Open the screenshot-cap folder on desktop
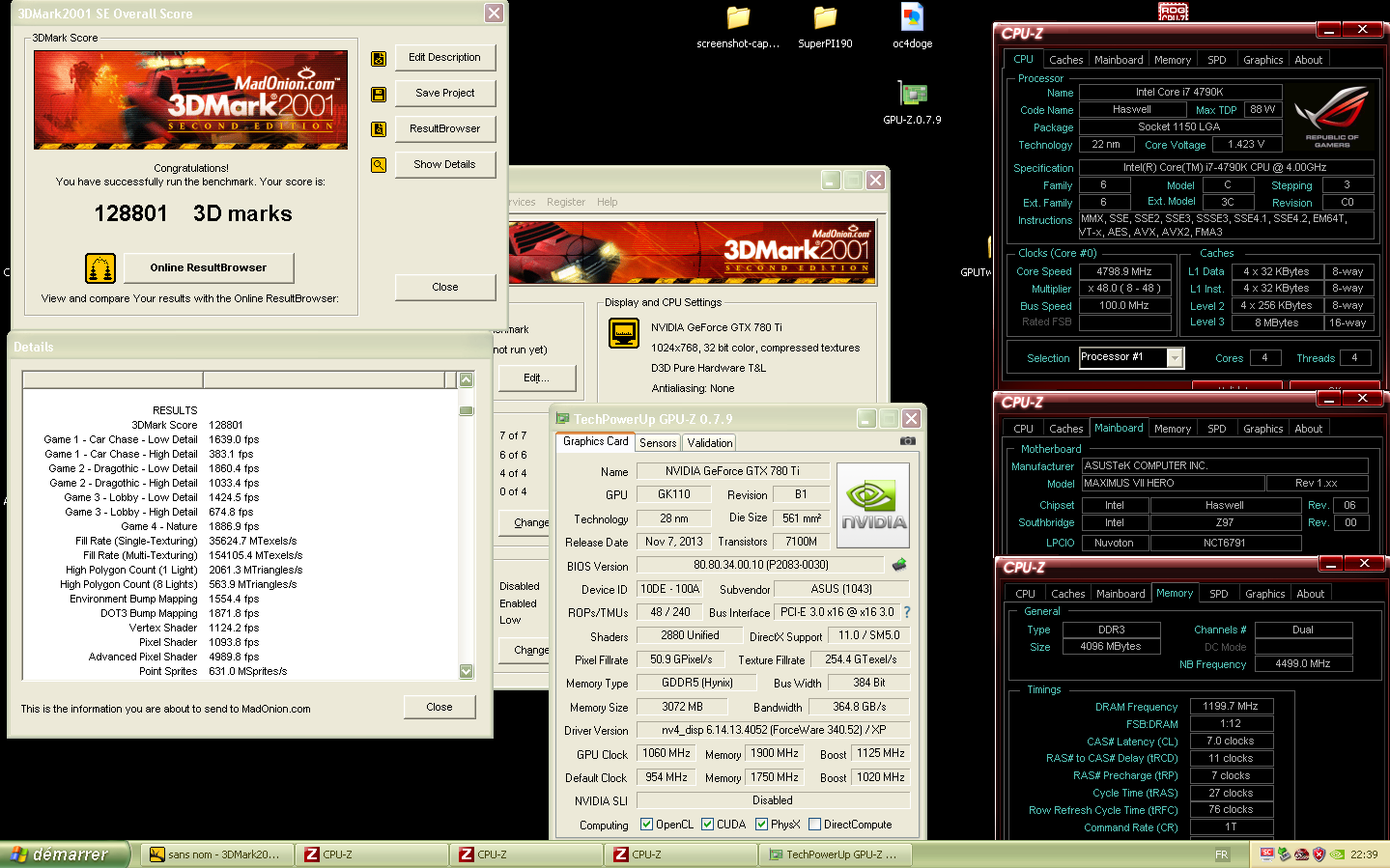Screen dimensions: 1390x868 [x=738, y=26]
